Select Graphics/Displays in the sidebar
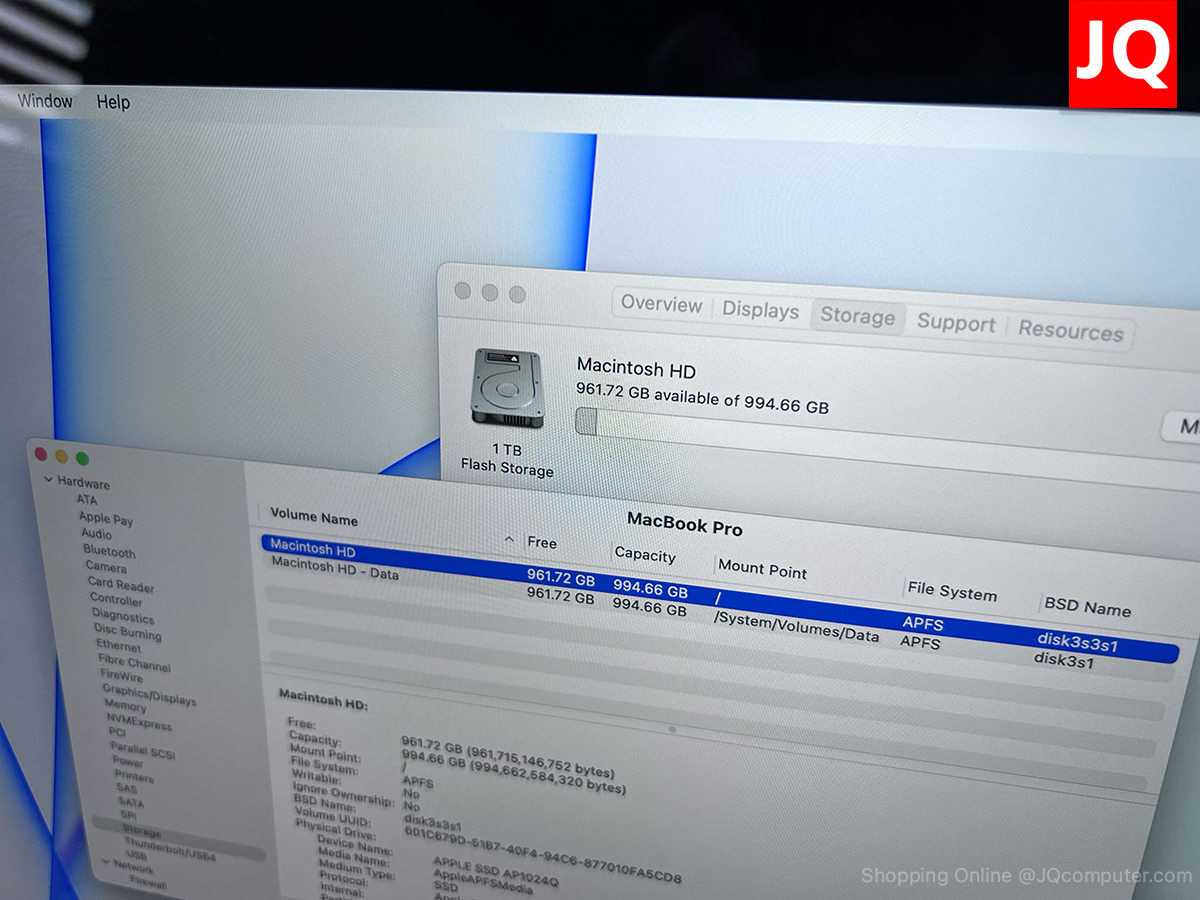Viewport: 1200px width, 900px height. click(149, 695)
